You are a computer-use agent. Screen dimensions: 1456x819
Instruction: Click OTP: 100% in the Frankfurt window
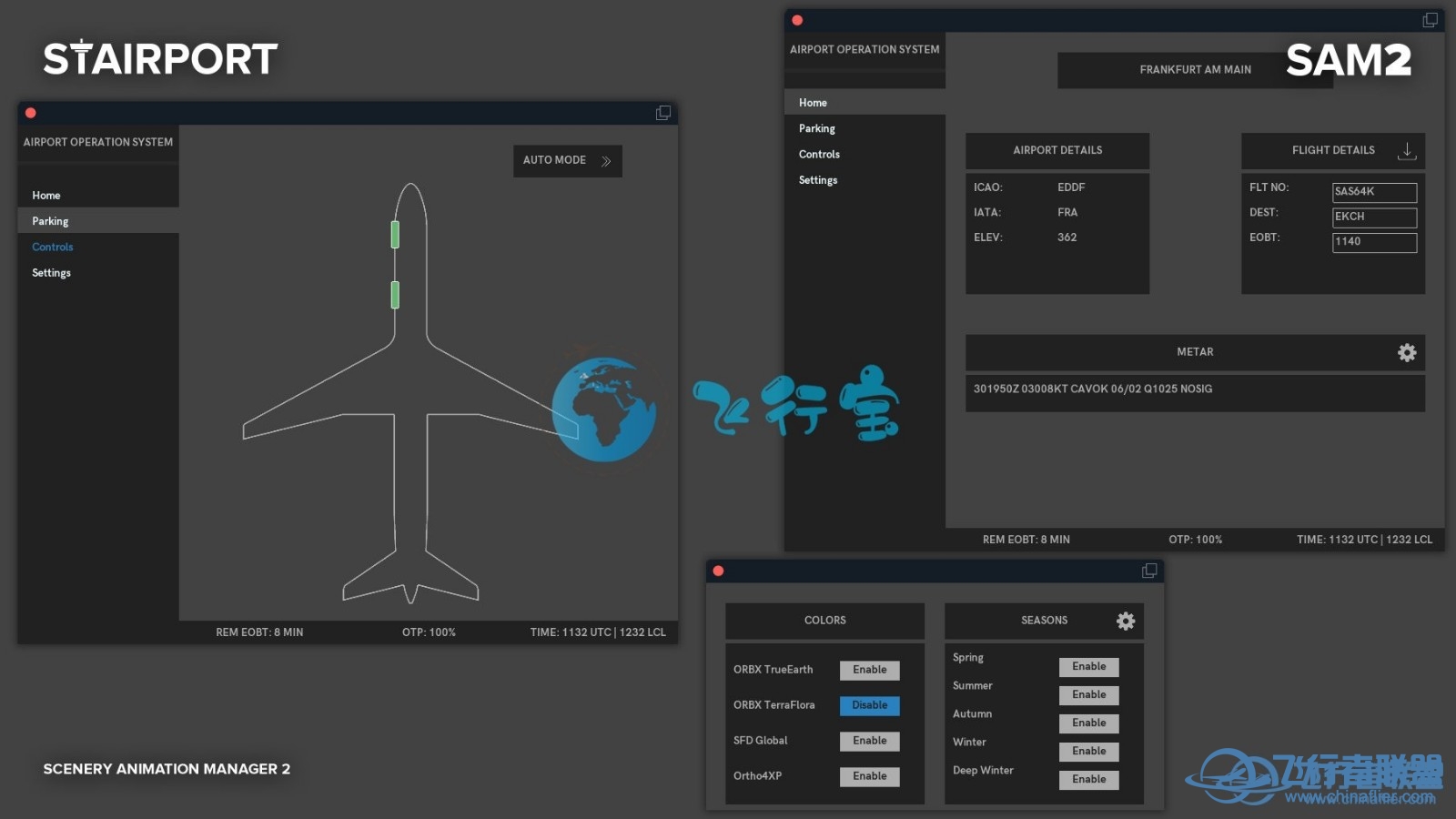click(1195, 540)
